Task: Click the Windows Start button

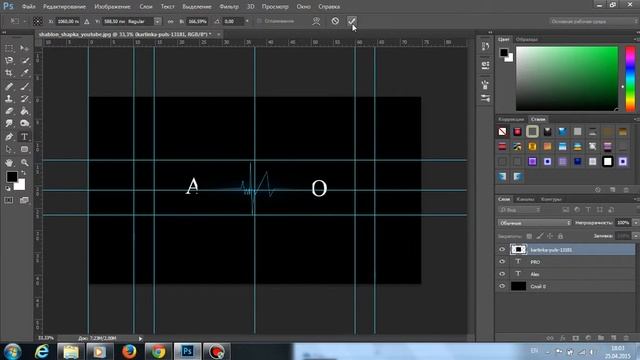Action: [13, 351]
